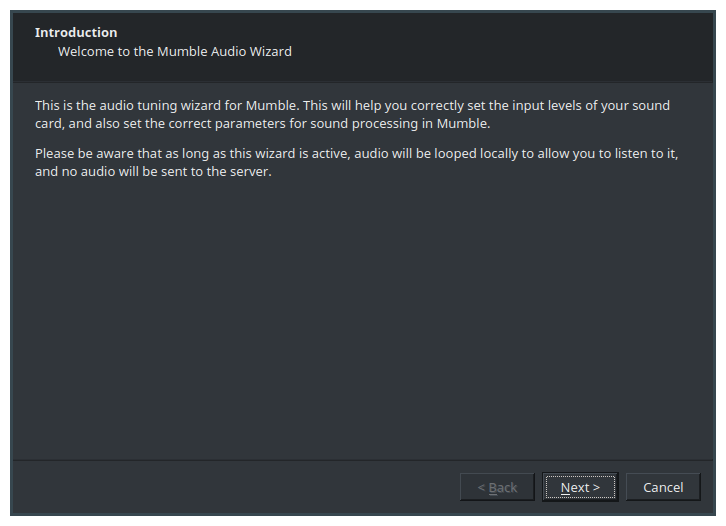Screen dimensions: 726x526
Task: Click the paragraph starting with This is the audio tuning wizard
Action: pyautogui.click(x=352, y=114)
